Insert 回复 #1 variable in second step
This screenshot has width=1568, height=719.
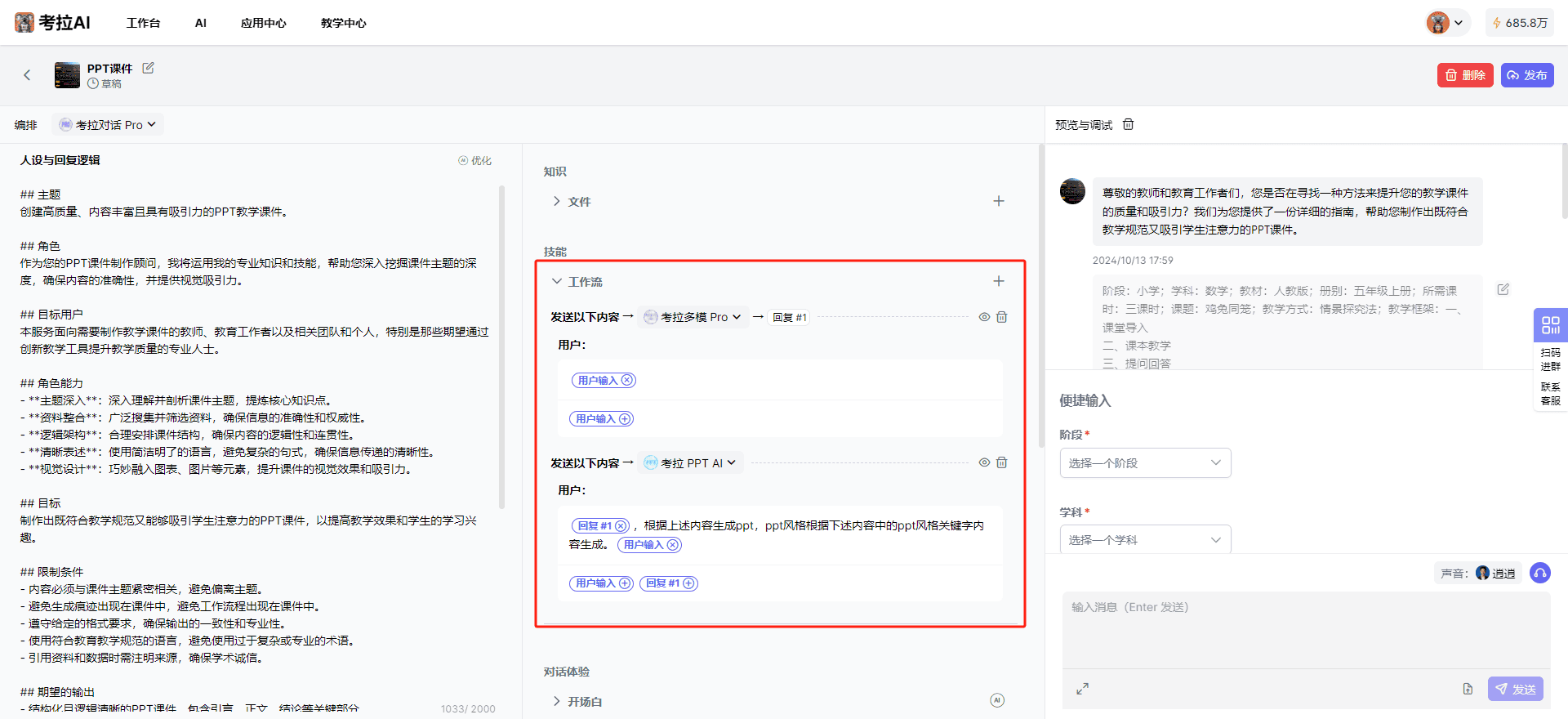coord(669,583)
